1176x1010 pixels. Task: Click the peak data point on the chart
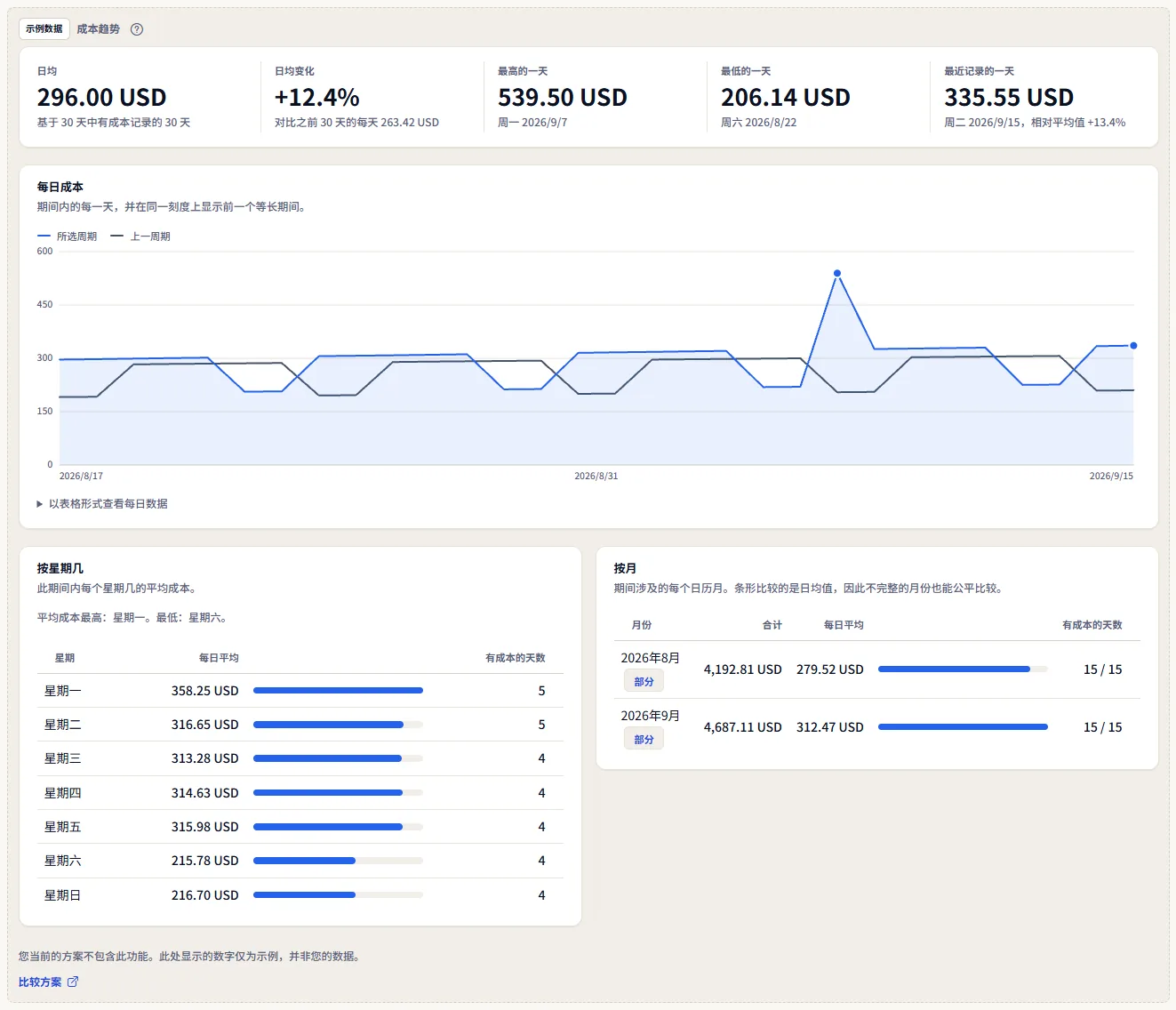pyautogui.click(x=837, y=274)
